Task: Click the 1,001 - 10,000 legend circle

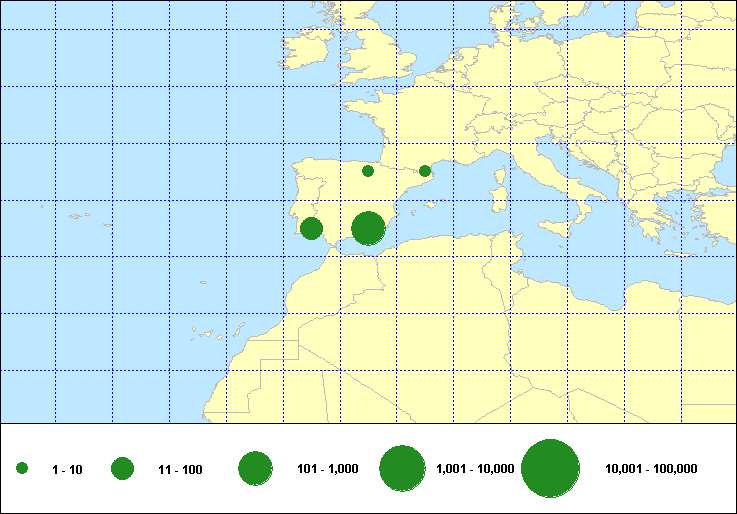Action: 404,469
